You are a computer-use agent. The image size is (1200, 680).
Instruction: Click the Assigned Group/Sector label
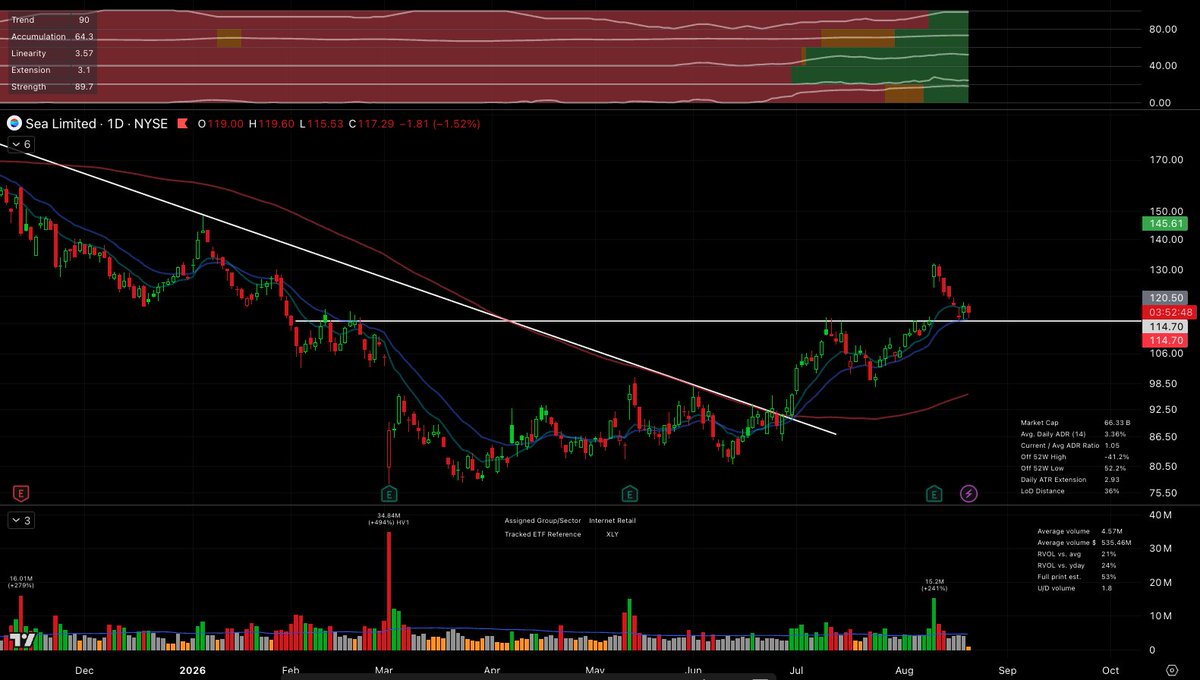coord(541,520)
